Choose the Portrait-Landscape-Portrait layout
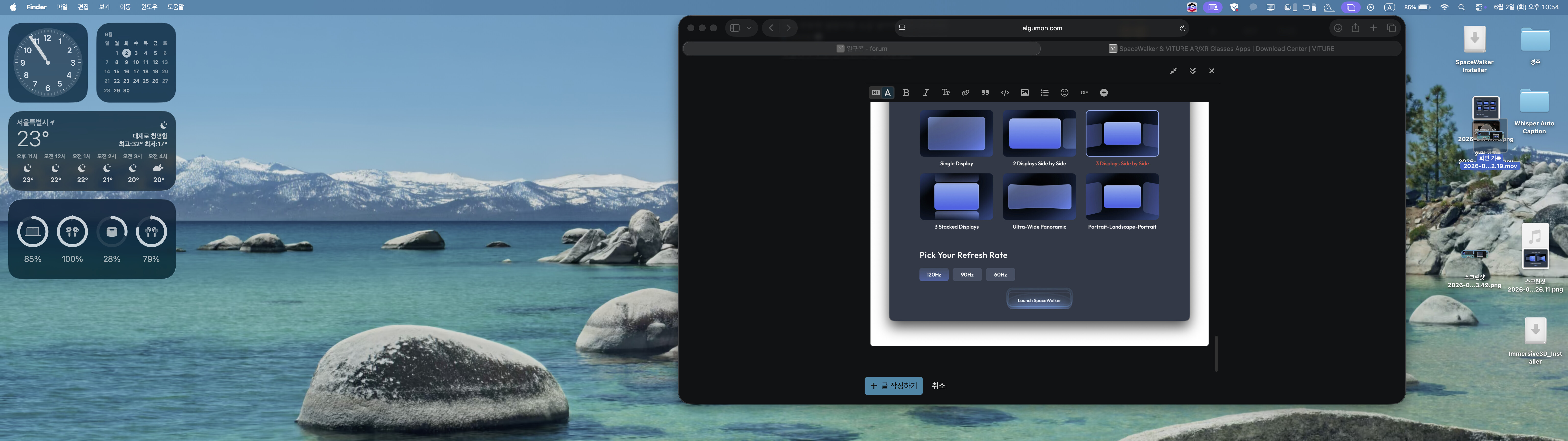Image resolution: width=1568 pixels, height=441 pixels. pos(1122,197)
